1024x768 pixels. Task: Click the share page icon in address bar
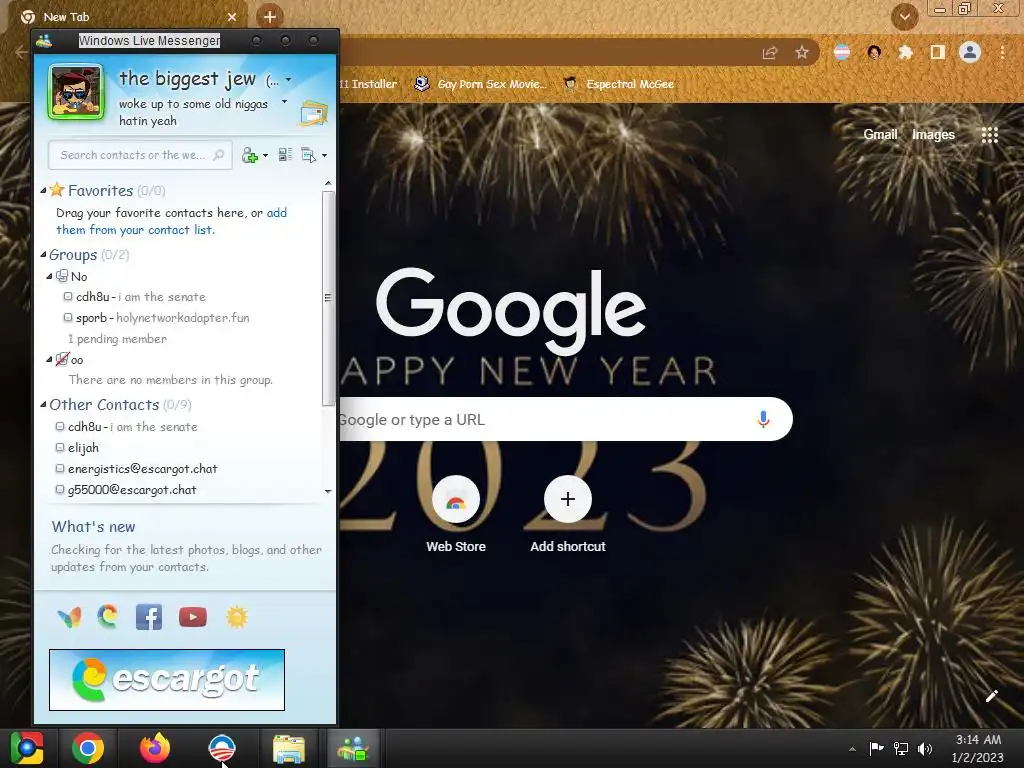(770, 52)
